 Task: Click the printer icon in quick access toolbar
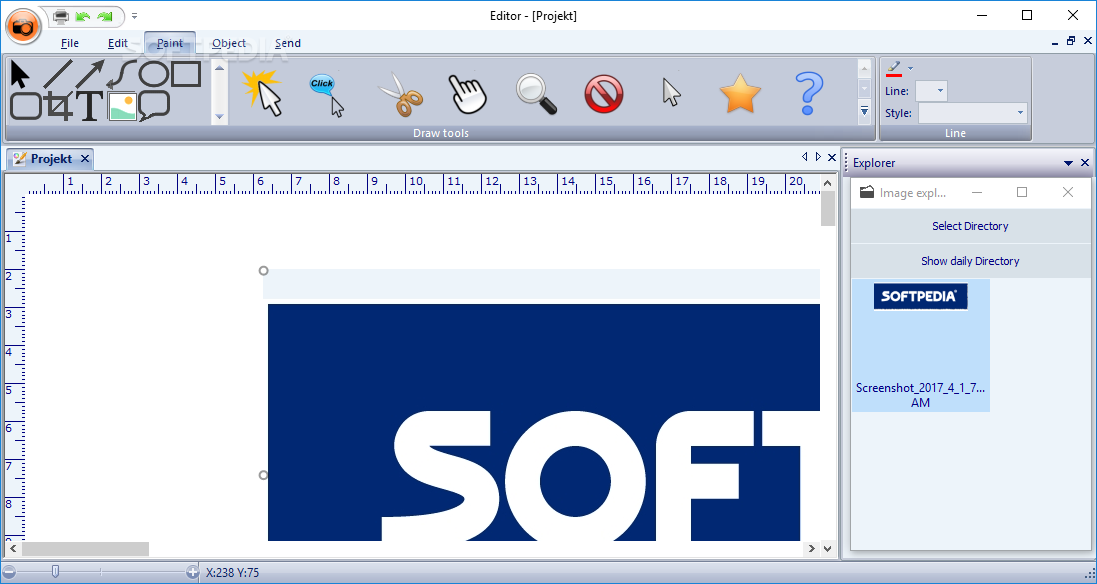(x=62, y=15)
